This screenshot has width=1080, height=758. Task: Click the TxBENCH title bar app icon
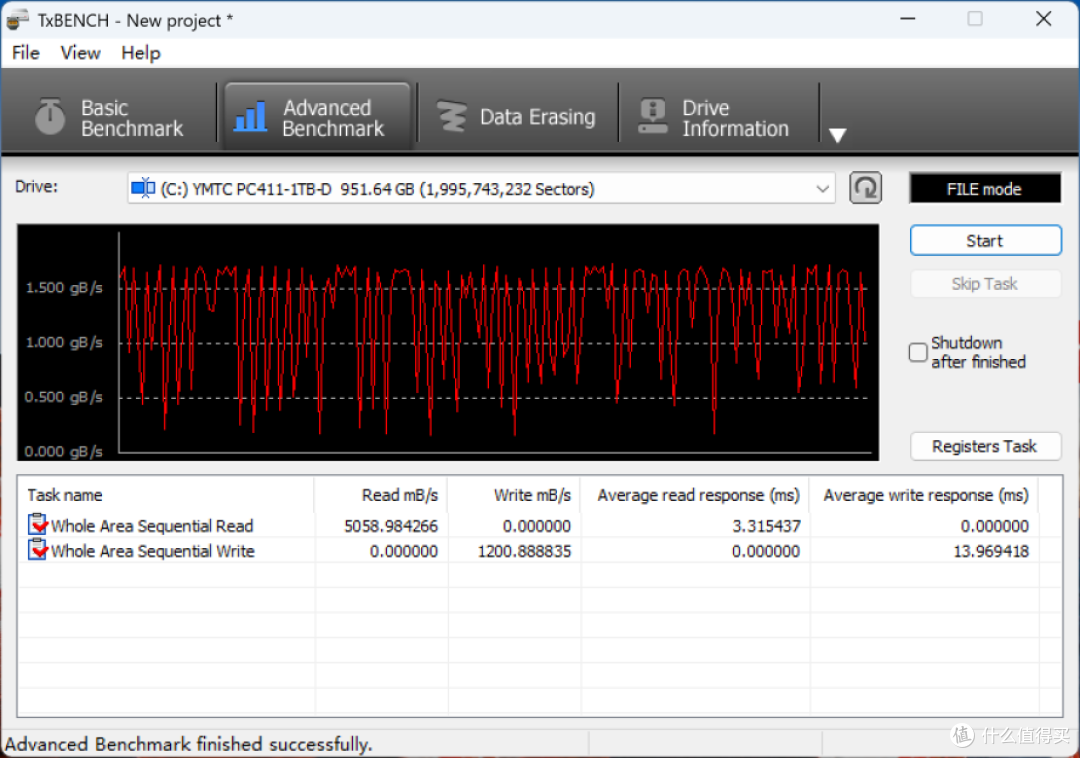[x=18, y=19]
